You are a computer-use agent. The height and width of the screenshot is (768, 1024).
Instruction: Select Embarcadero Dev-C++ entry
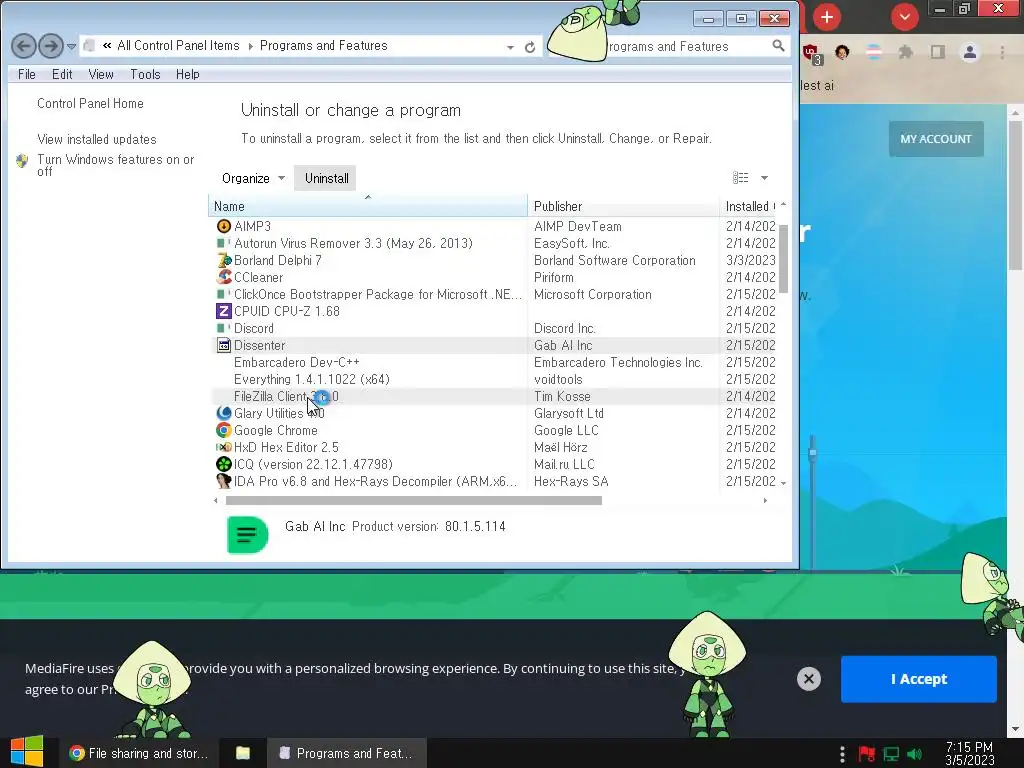(296, 362)
